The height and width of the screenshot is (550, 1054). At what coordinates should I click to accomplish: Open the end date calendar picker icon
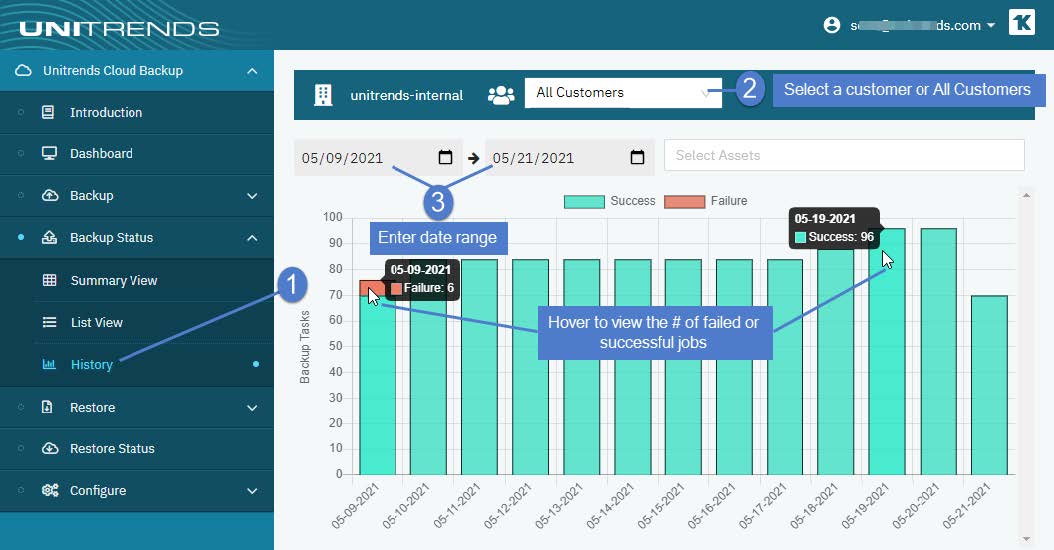click(637, 157)
